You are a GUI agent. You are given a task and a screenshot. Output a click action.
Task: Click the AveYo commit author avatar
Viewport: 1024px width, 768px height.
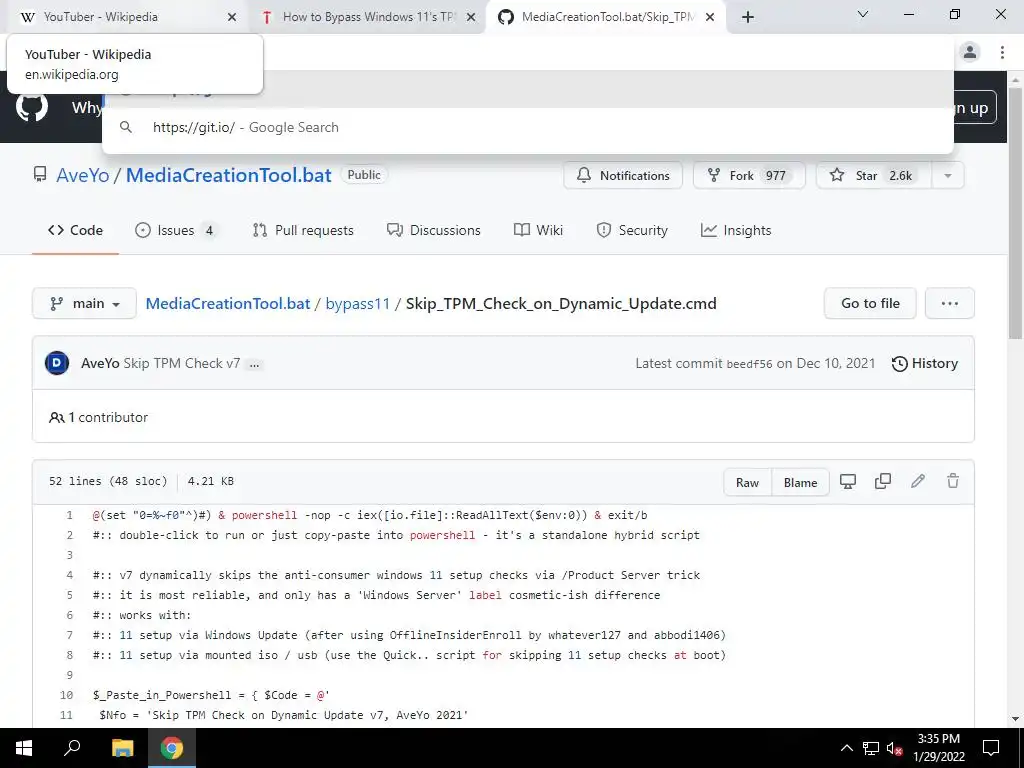point(57,363)
